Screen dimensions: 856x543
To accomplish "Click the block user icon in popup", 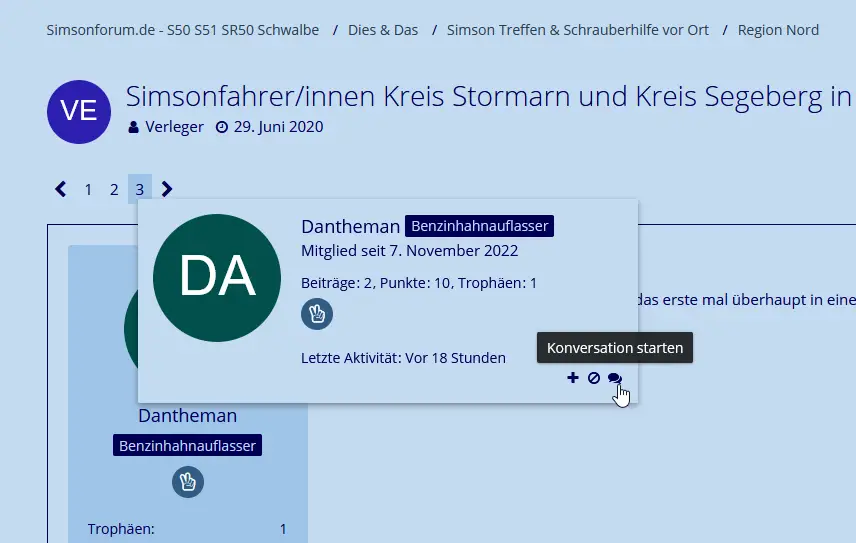I will click(x=593, y=378).
